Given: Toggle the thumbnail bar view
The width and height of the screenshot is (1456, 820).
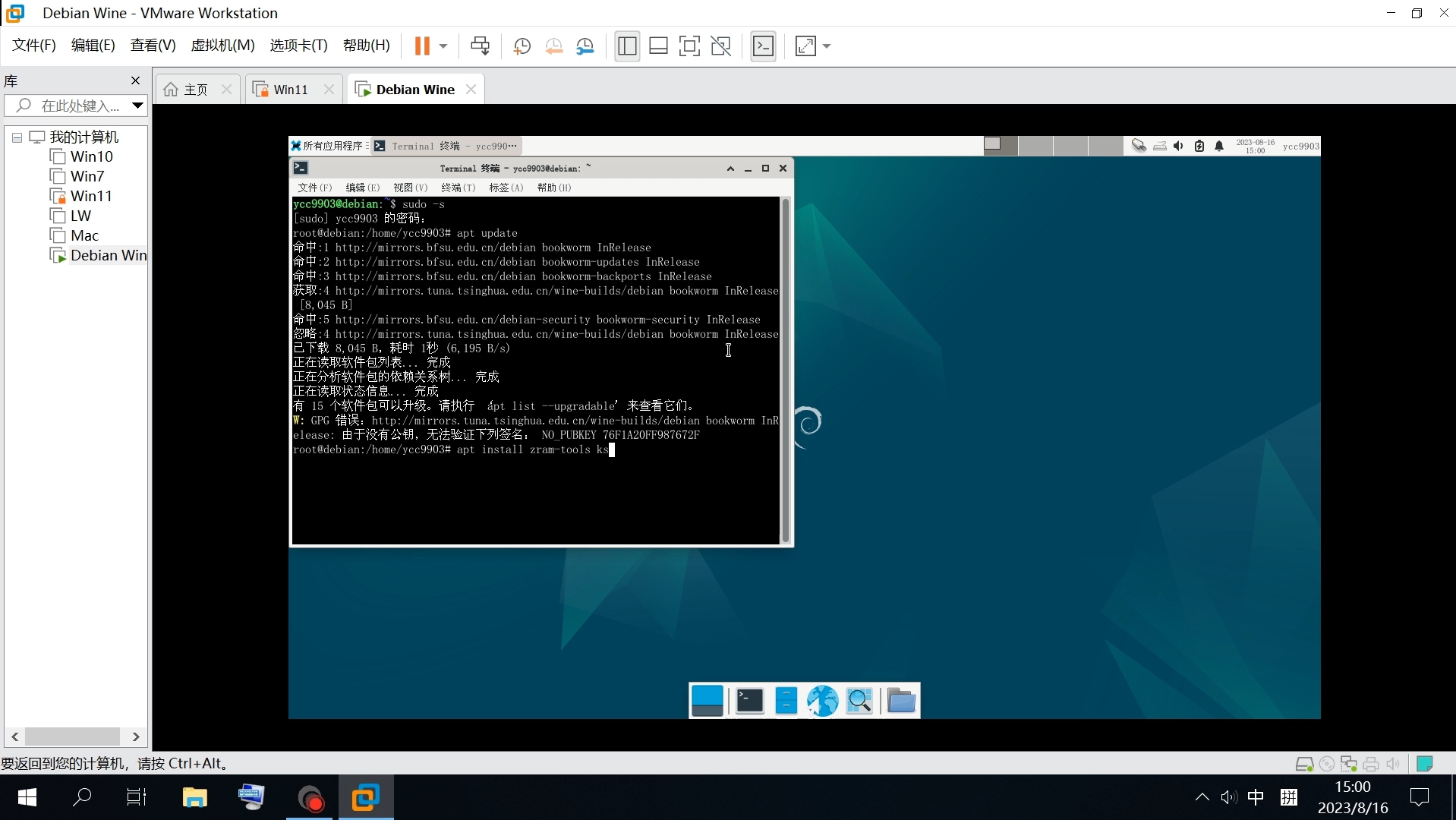Looking at the screenshot, I should pyautogui.click(x=658, y=46).
